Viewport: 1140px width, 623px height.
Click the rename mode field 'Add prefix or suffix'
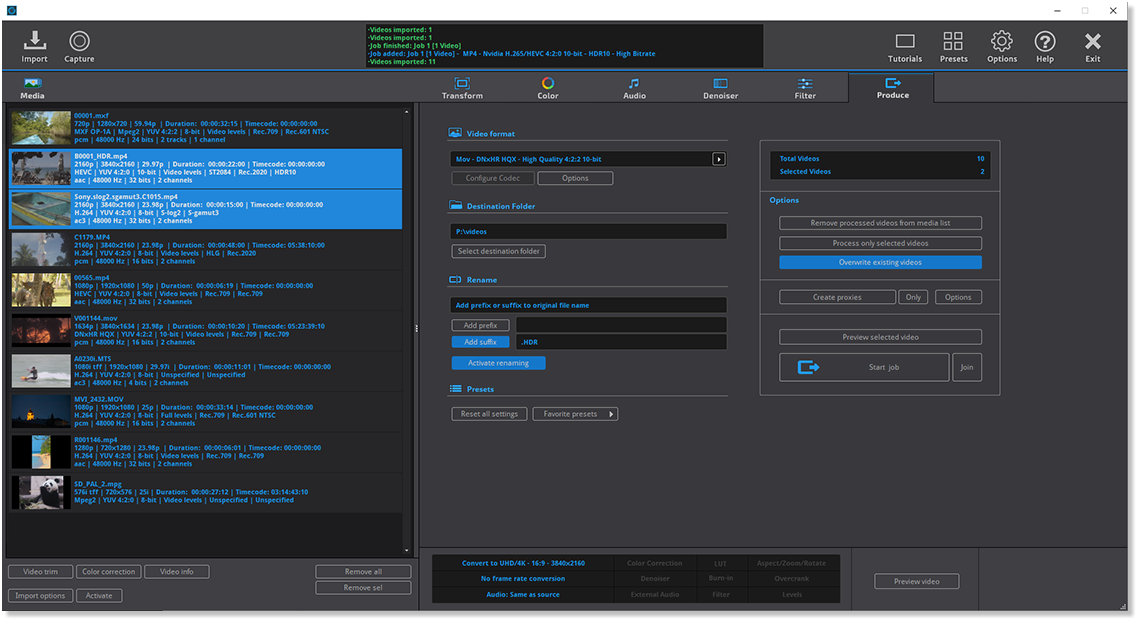588,306
